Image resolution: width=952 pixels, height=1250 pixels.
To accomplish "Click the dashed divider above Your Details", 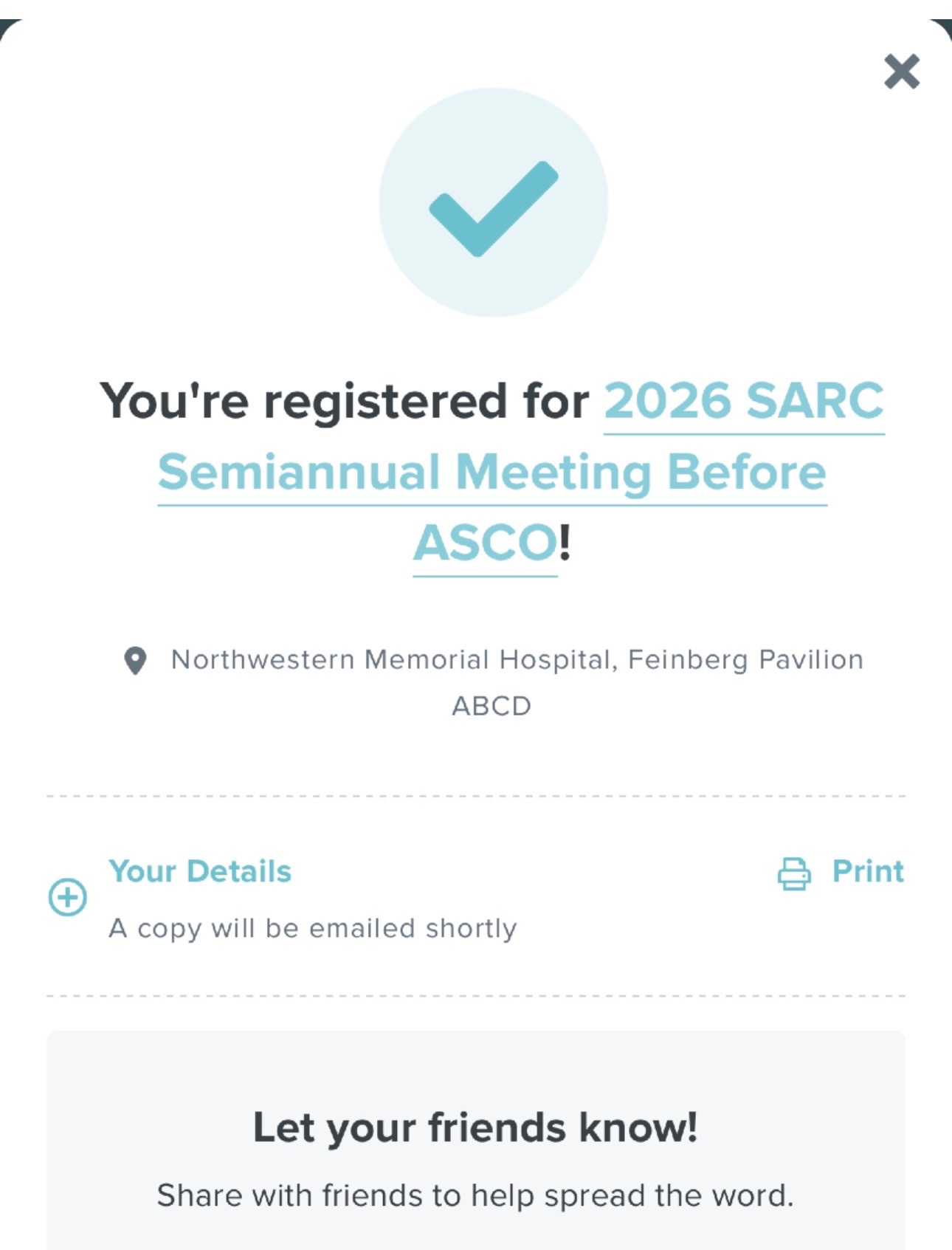I will pyautogui.click(x=476, y=797).
